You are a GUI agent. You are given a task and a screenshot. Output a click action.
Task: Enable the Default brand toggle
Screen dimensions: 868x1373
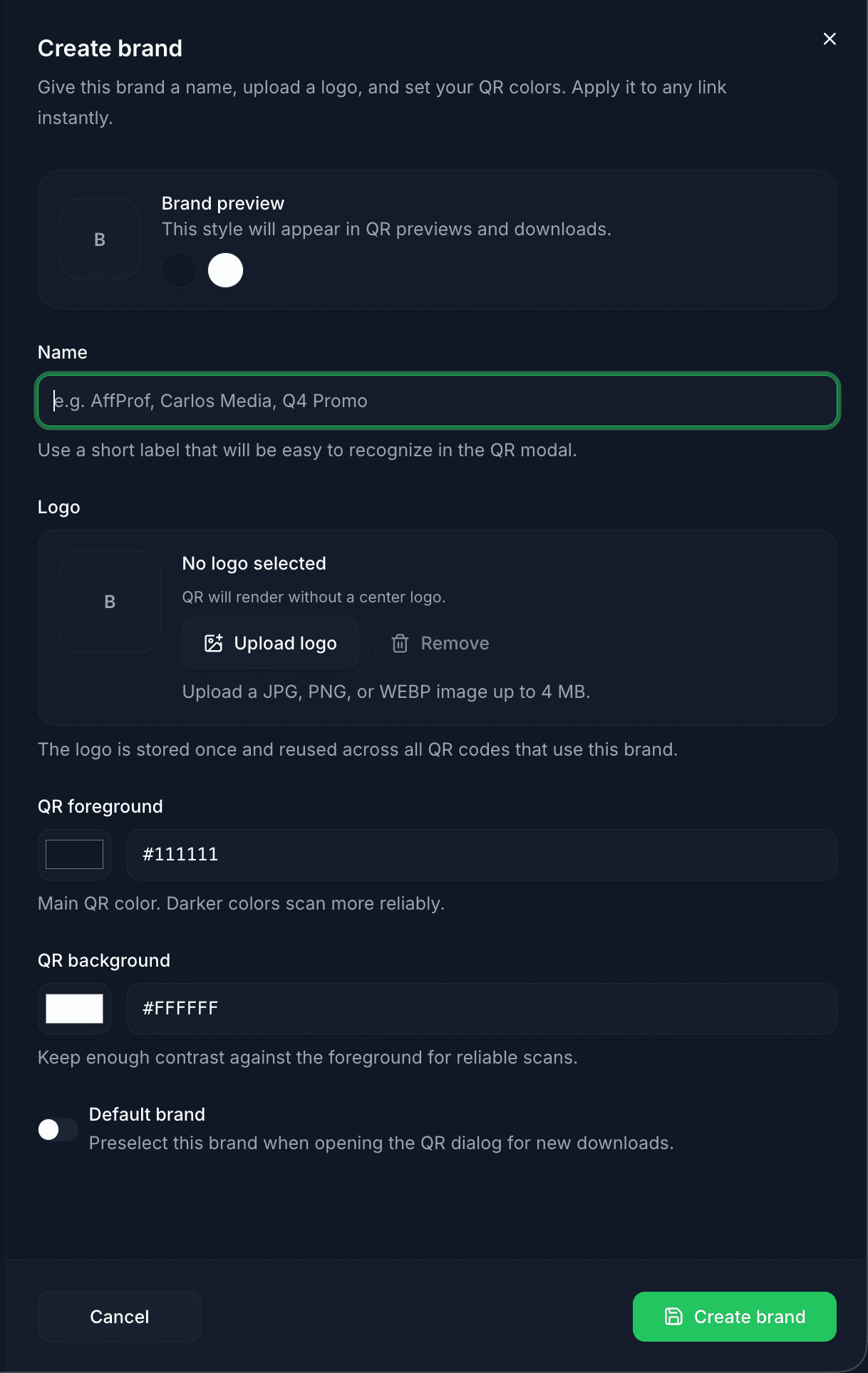[58, 1129]
